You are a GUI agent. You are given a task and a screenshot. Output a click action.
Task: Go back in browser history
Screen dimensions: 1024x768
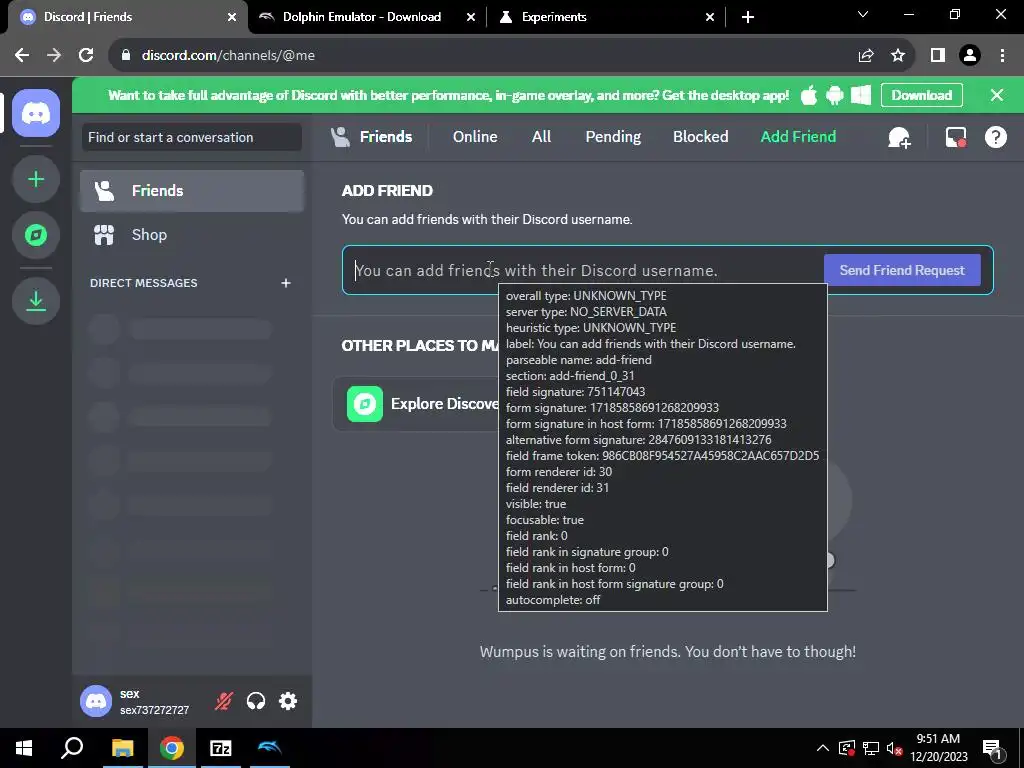[x=22, y=56]
